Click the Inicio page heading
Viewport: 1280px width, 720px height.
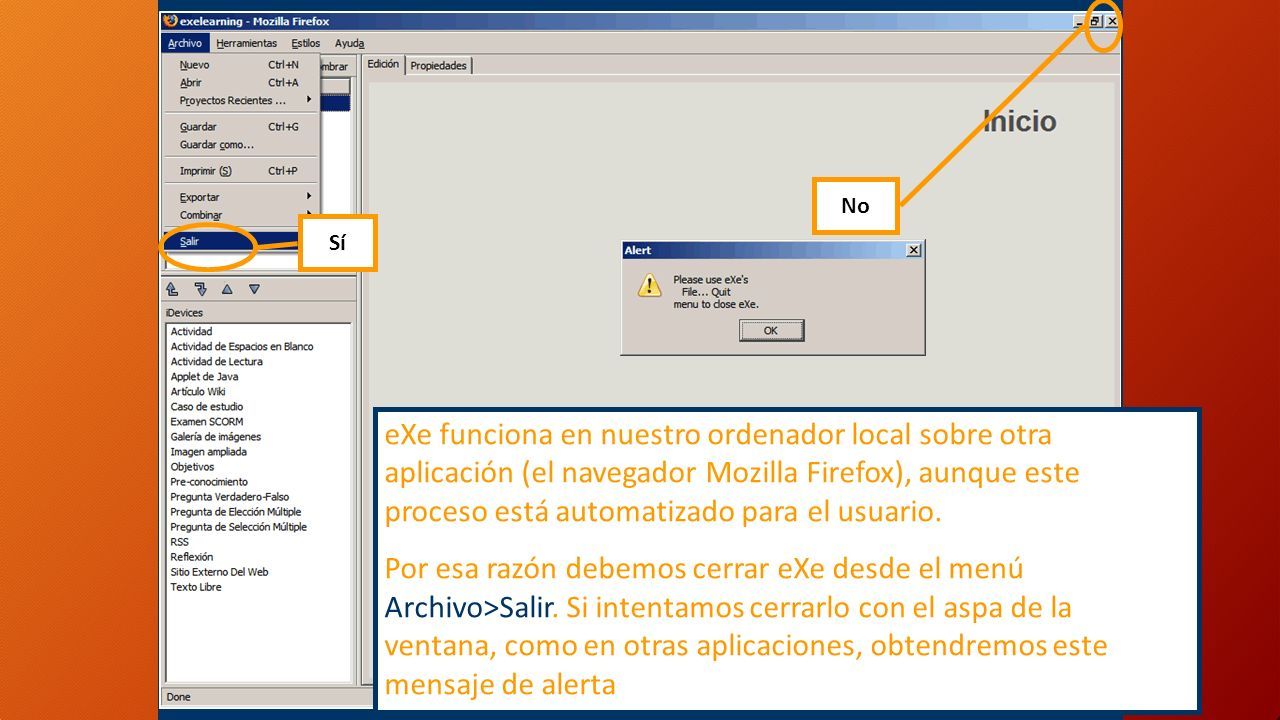click(x=1019, y=122)
